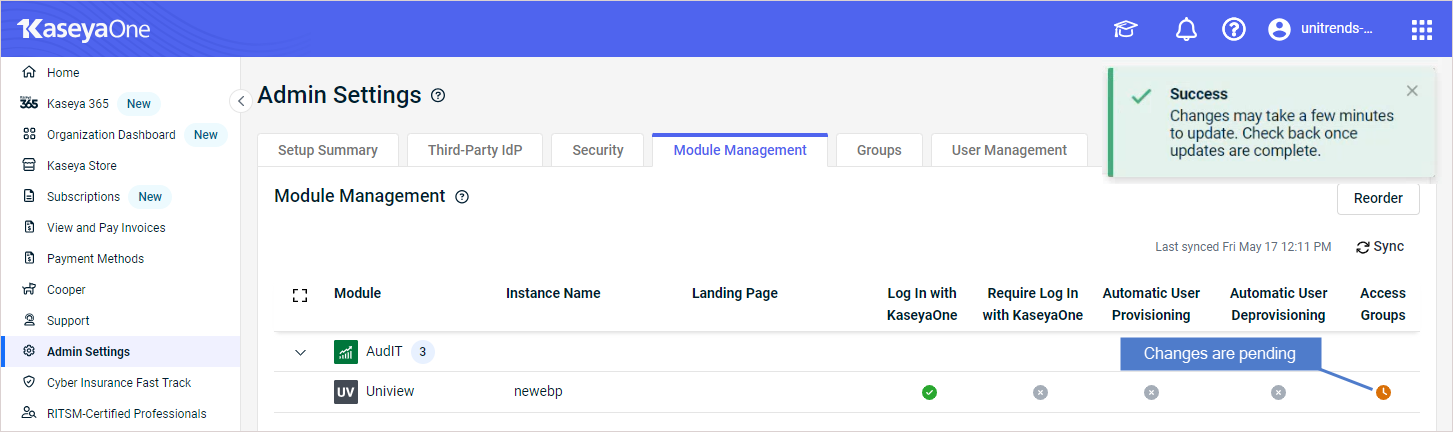Dismiss the Success notification
The width and height of the screenshot is (1453, 432).
[x=1412, y=91]
